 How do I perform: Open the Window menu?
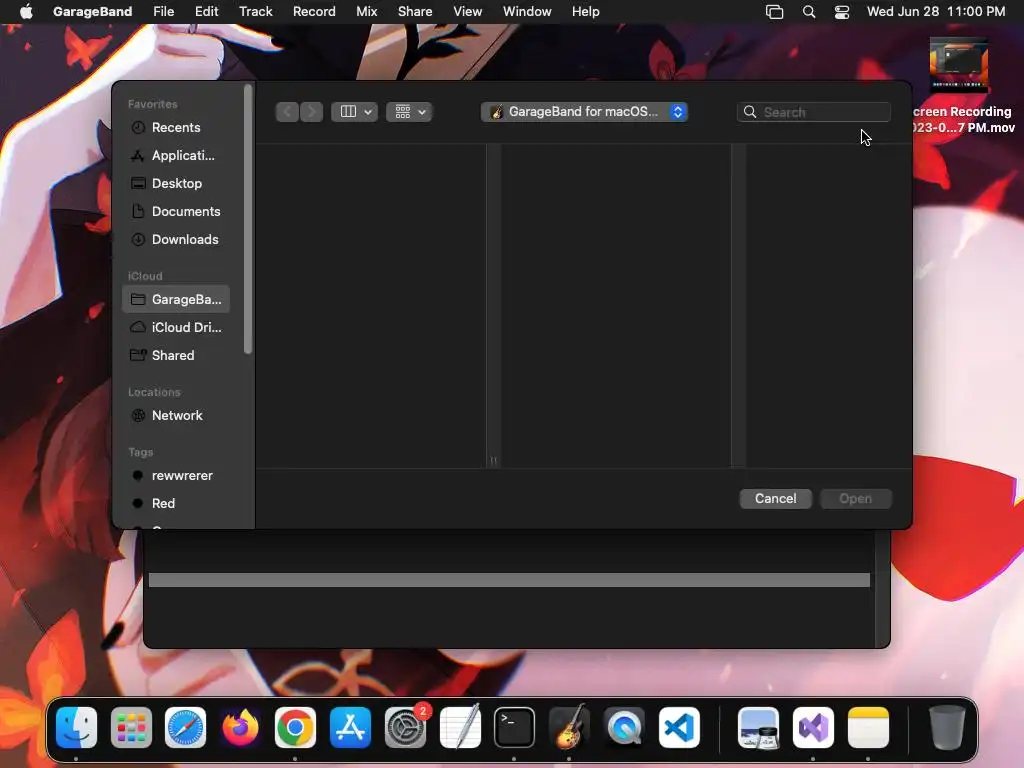(x=527, y=12)
